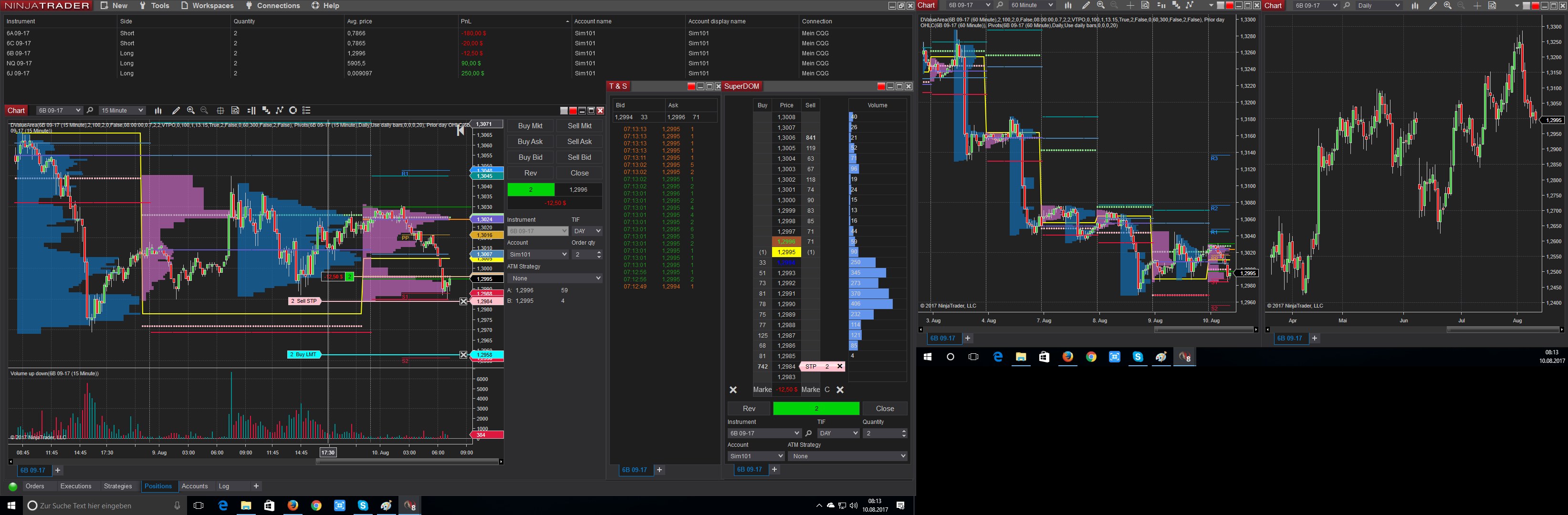Open Chart Trader TIF DAY dropdown
1568x515 pixels.
click(x=587, y=231)
